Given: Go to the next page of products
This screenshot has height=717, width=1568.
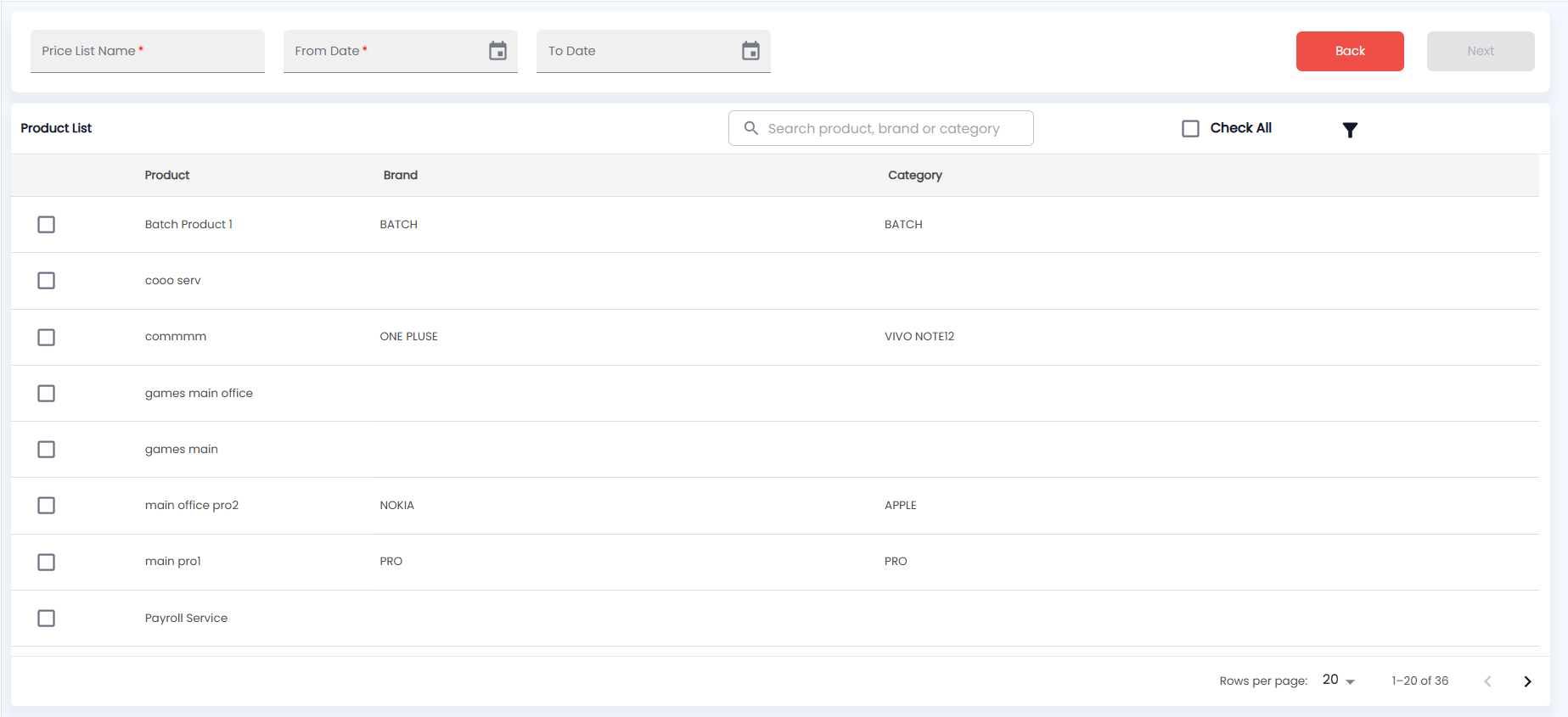Looking at the screenshot, I should pos(1527,681).
